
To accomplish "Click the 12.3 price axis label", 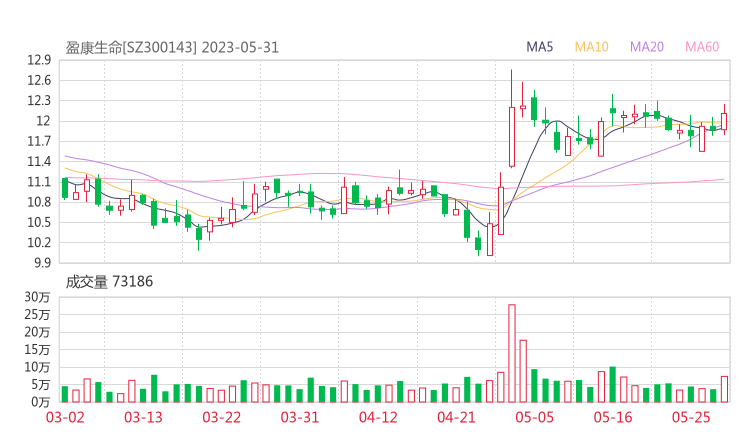I will [x=39, y=101].
